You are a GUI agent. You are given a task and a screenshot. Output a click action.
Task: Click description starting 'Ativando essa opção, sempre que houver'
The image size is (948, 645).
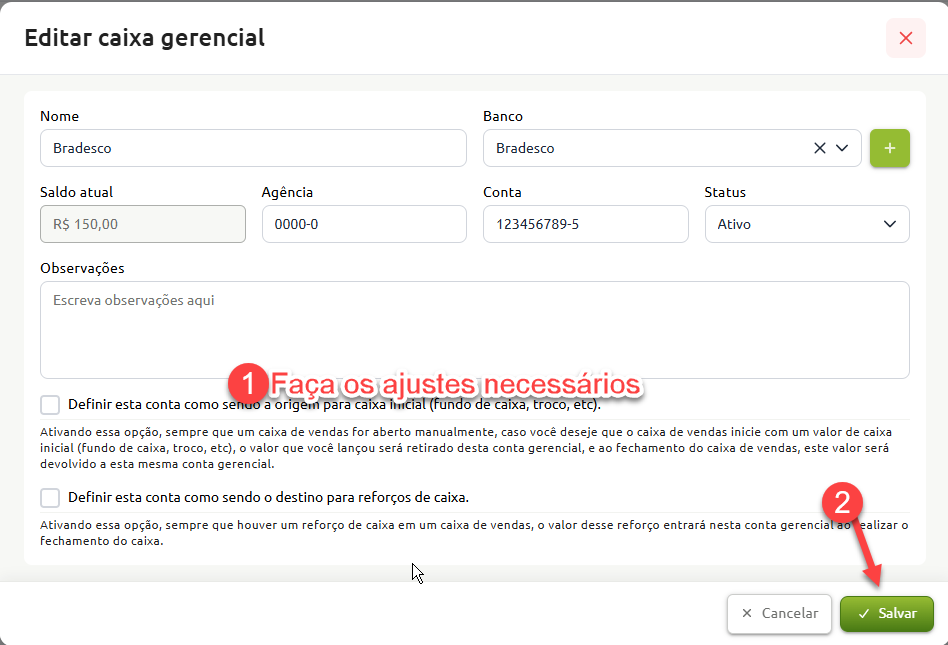(474, 533)
